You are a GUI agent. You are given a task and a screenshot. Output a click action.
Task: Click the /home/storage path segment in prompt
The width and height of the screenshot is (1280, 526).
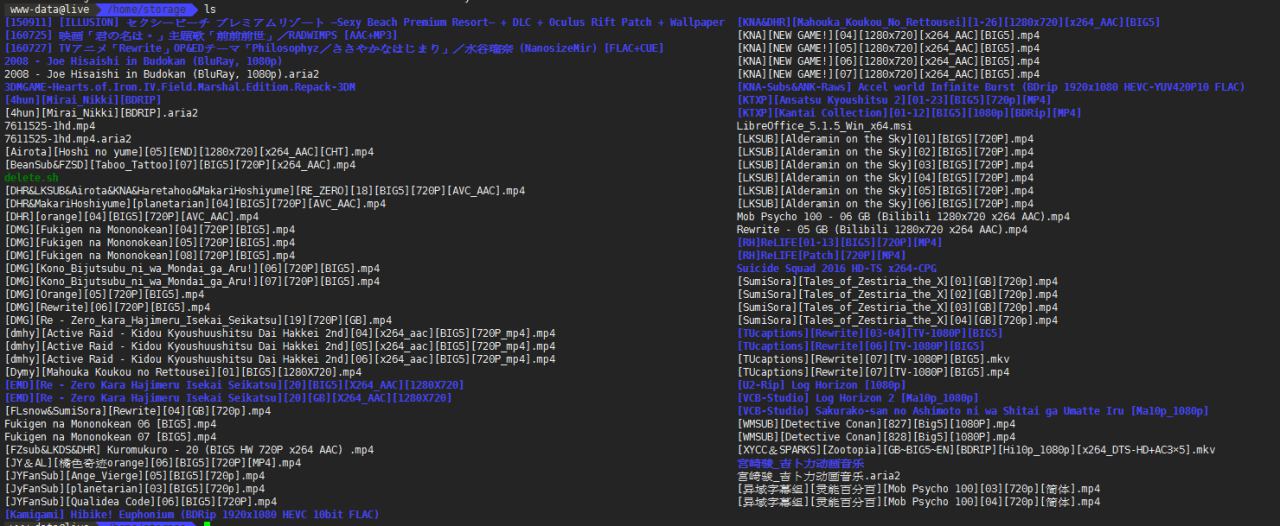[x=144, y=8]
